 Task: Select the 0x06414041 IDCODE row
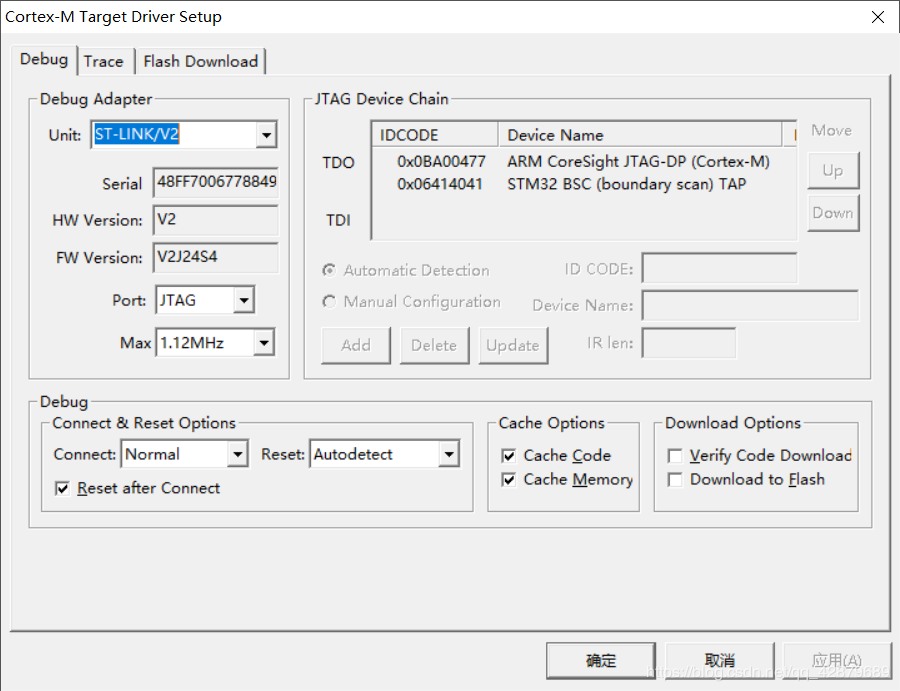440,184
